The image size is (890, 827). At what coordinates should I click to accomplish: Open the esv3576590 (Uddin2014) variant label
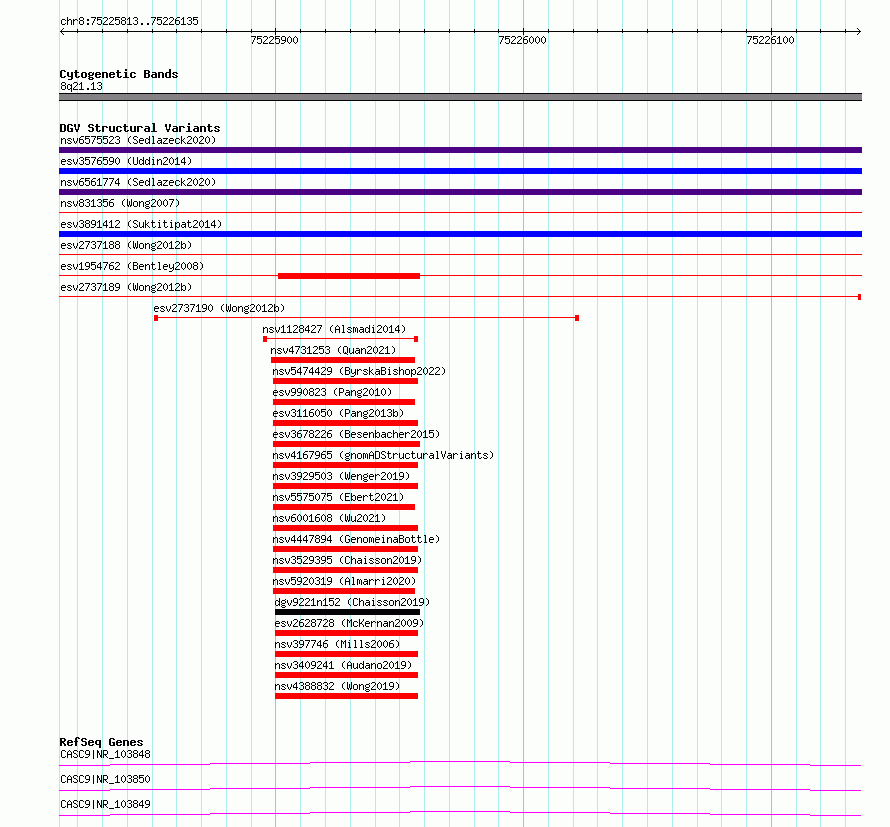[x=126, y=161]
